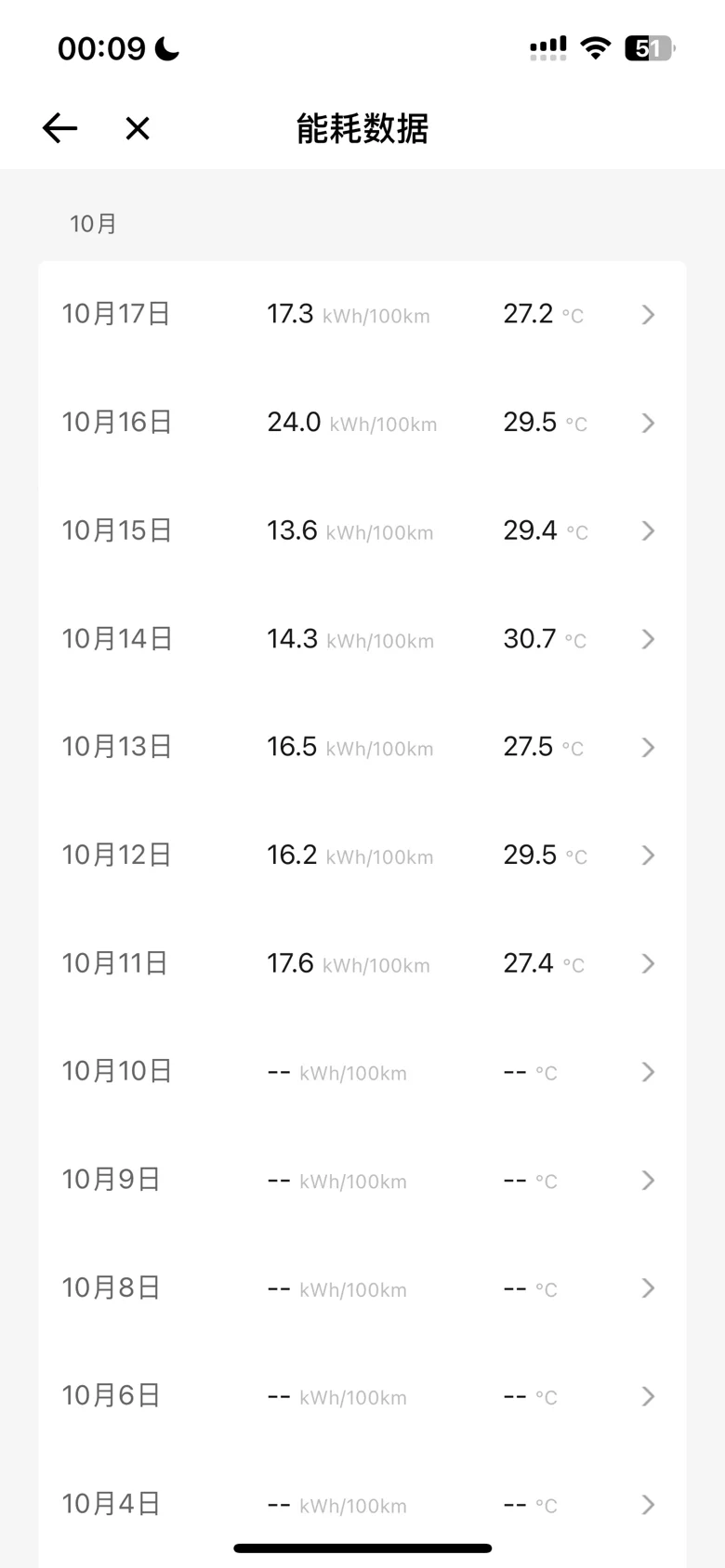Open chevron for the 10月15日 entry
This screenshot has height=1568, width=725.
649,530
